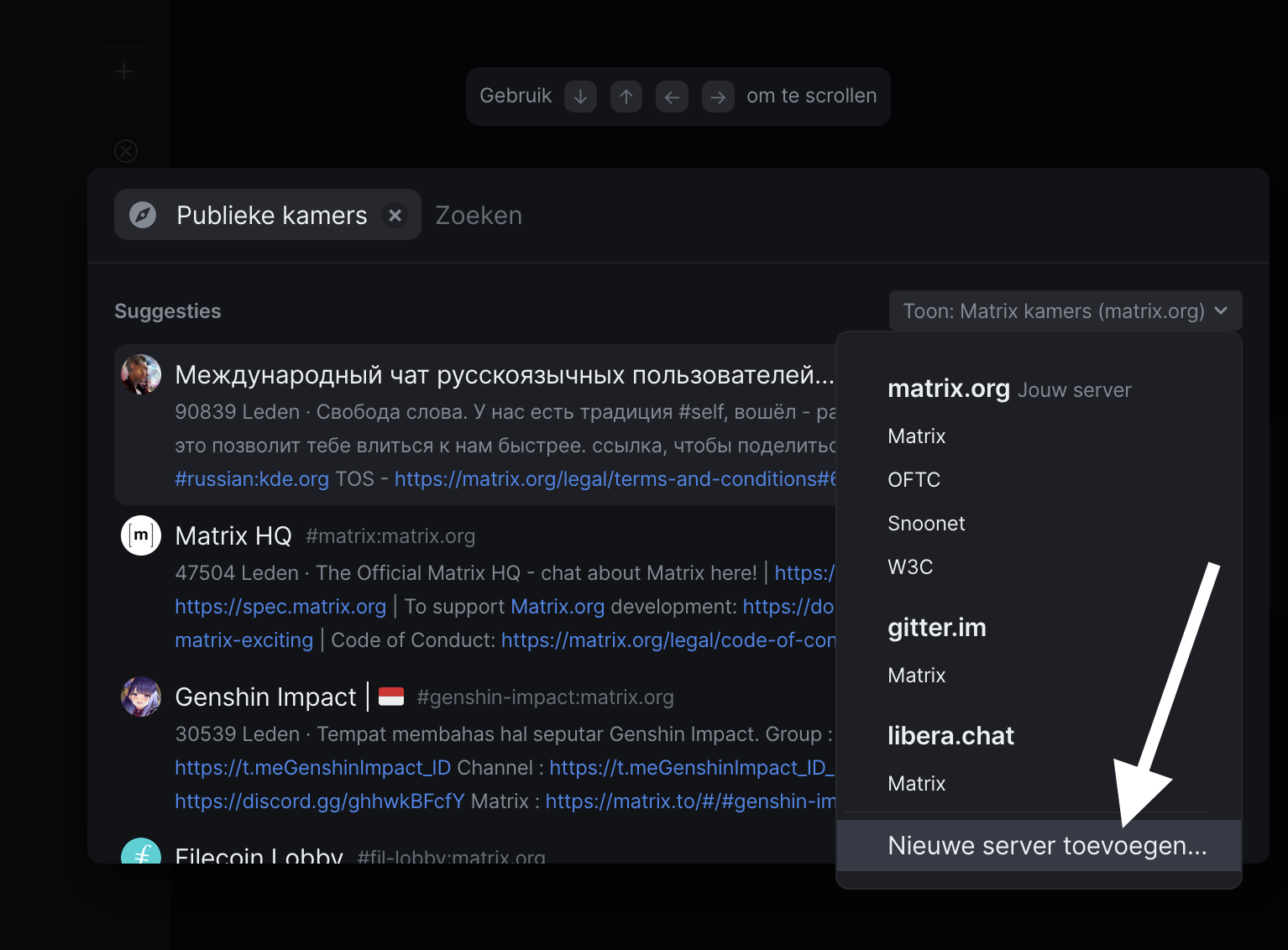
Task: Choose Matrix under libera.chat server
Action: 916,784
